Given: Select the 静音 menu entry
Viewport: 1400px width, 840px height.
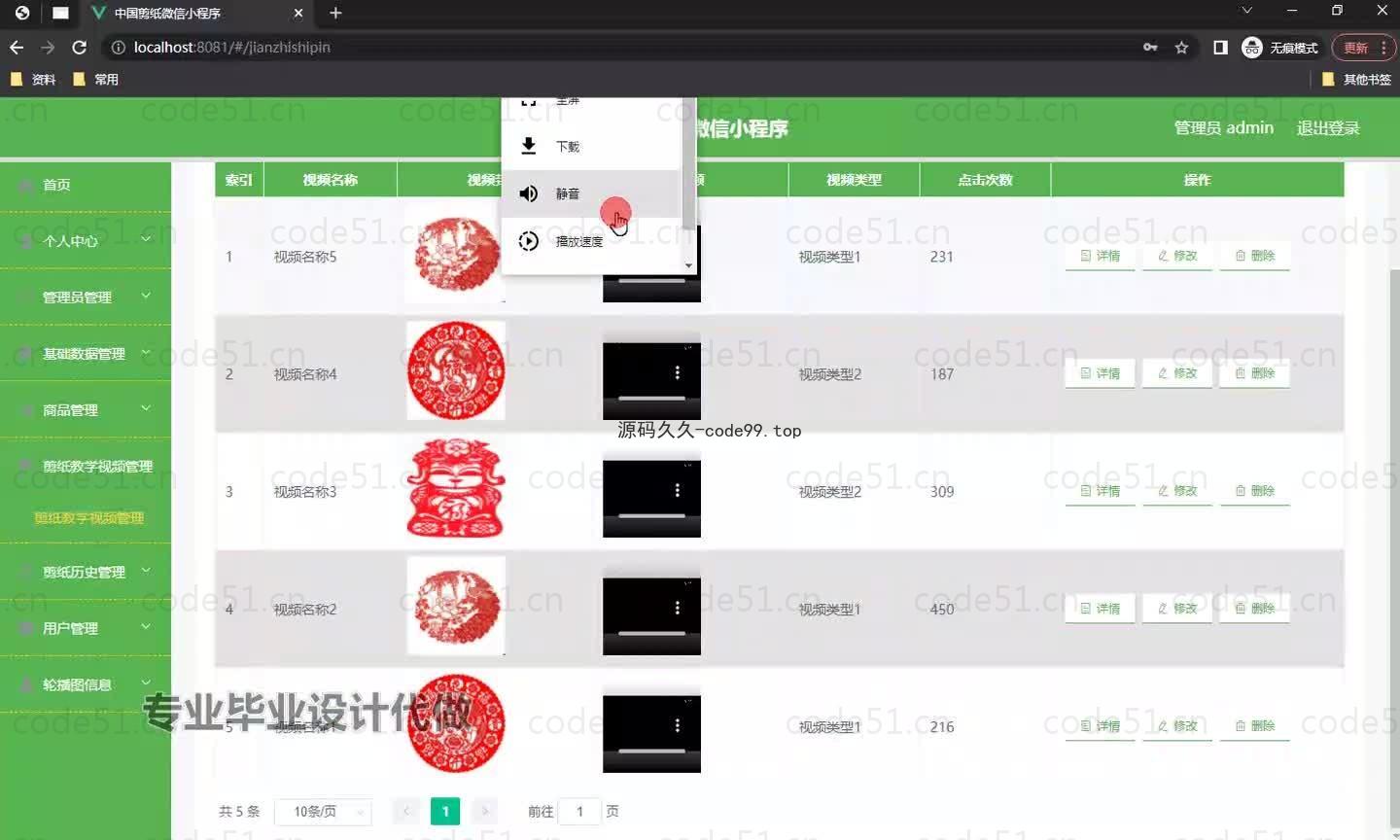Looking at the screenshot, I should pos(591,193).
